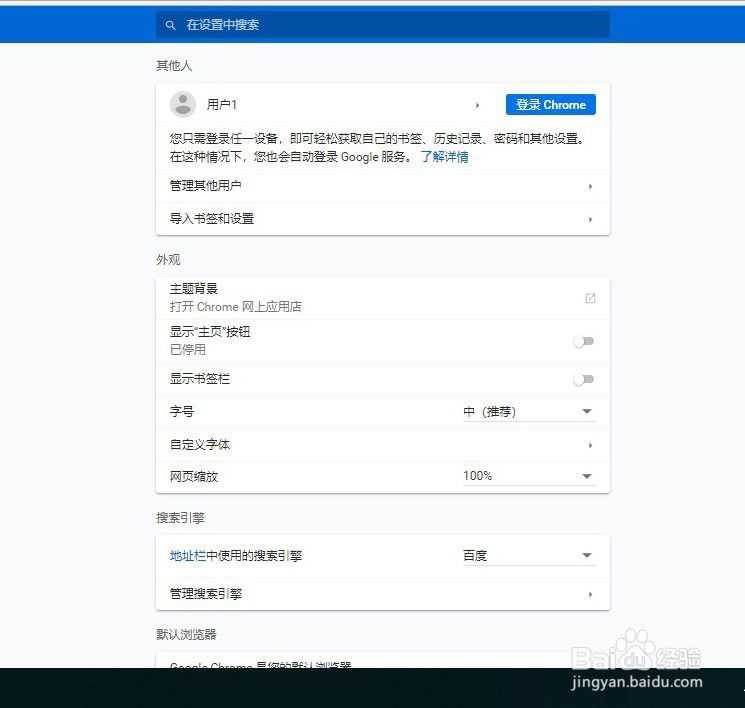Open the 字号 dropdown
The height and width of the screenshot is (708, 745).
[x=529, y=411]
